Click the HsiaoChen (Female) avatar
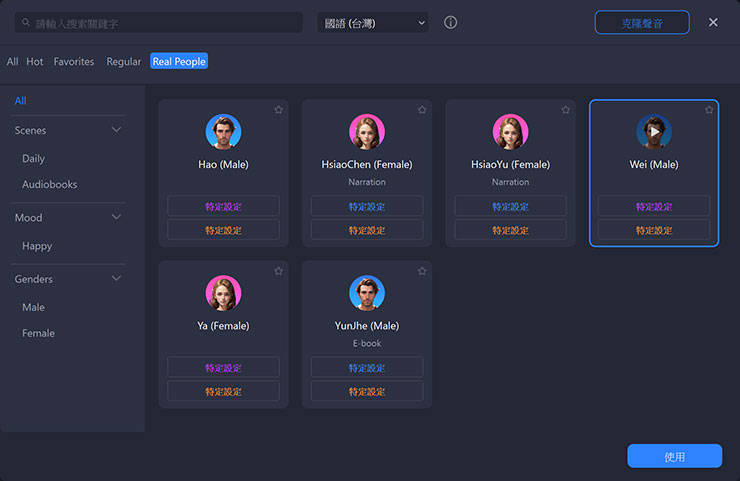Image resolution: width=740 pixels, height=481 pixels. coord(367,131)
